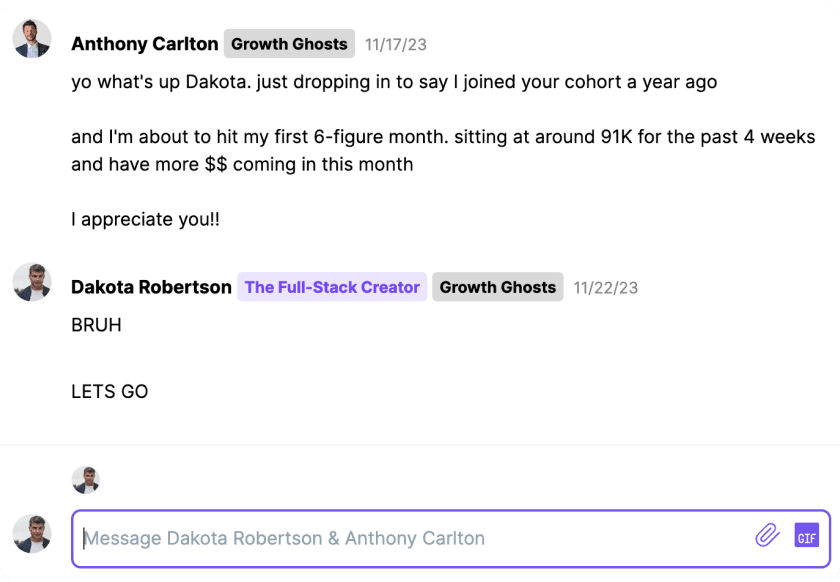Click the 11/17/23 message timestamp
This screenshot has height=582, width=840.
pyautogui.click(x=396, y=44)
